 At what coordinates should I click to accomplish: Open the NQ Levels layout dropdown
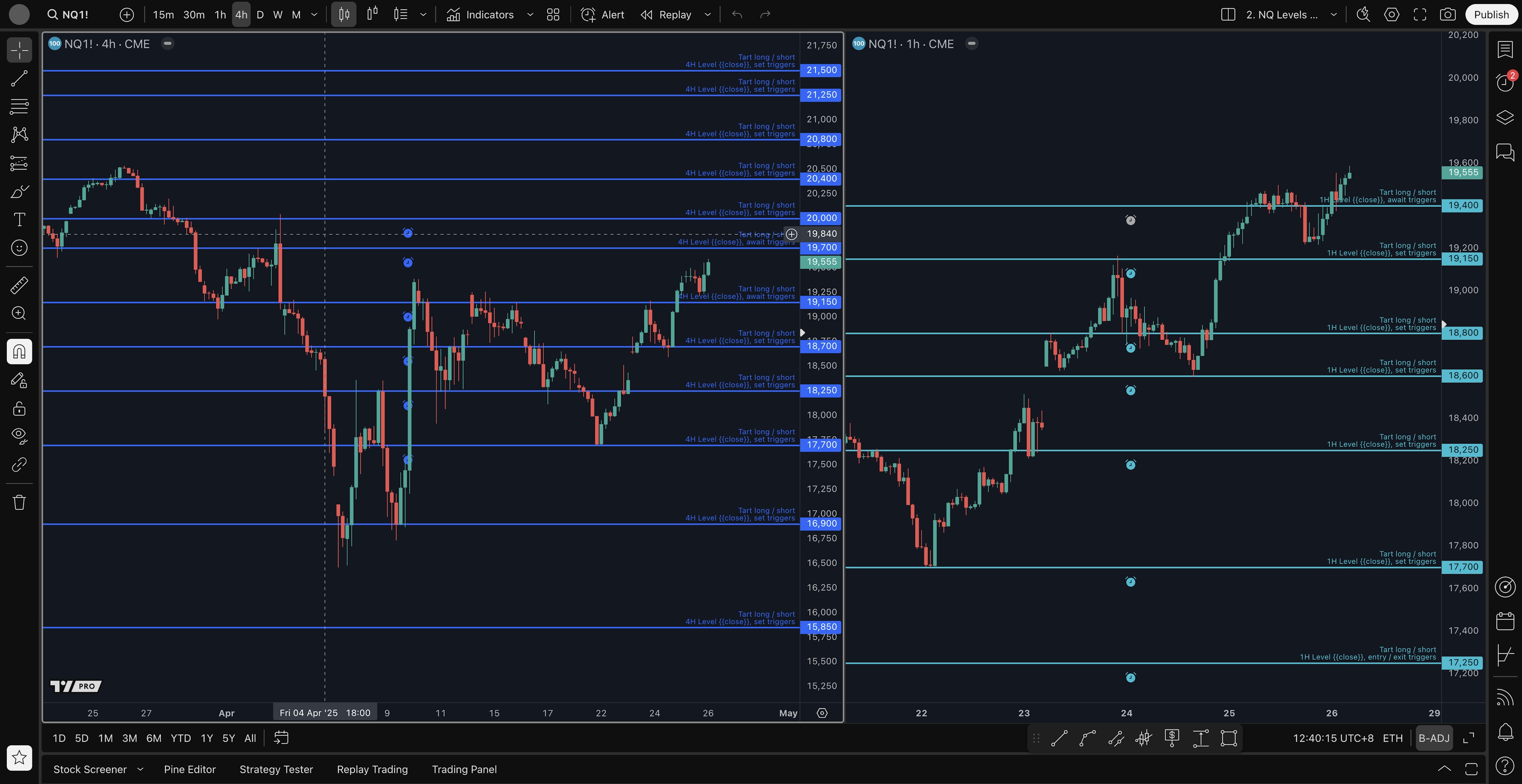(x=1333, y=15)
